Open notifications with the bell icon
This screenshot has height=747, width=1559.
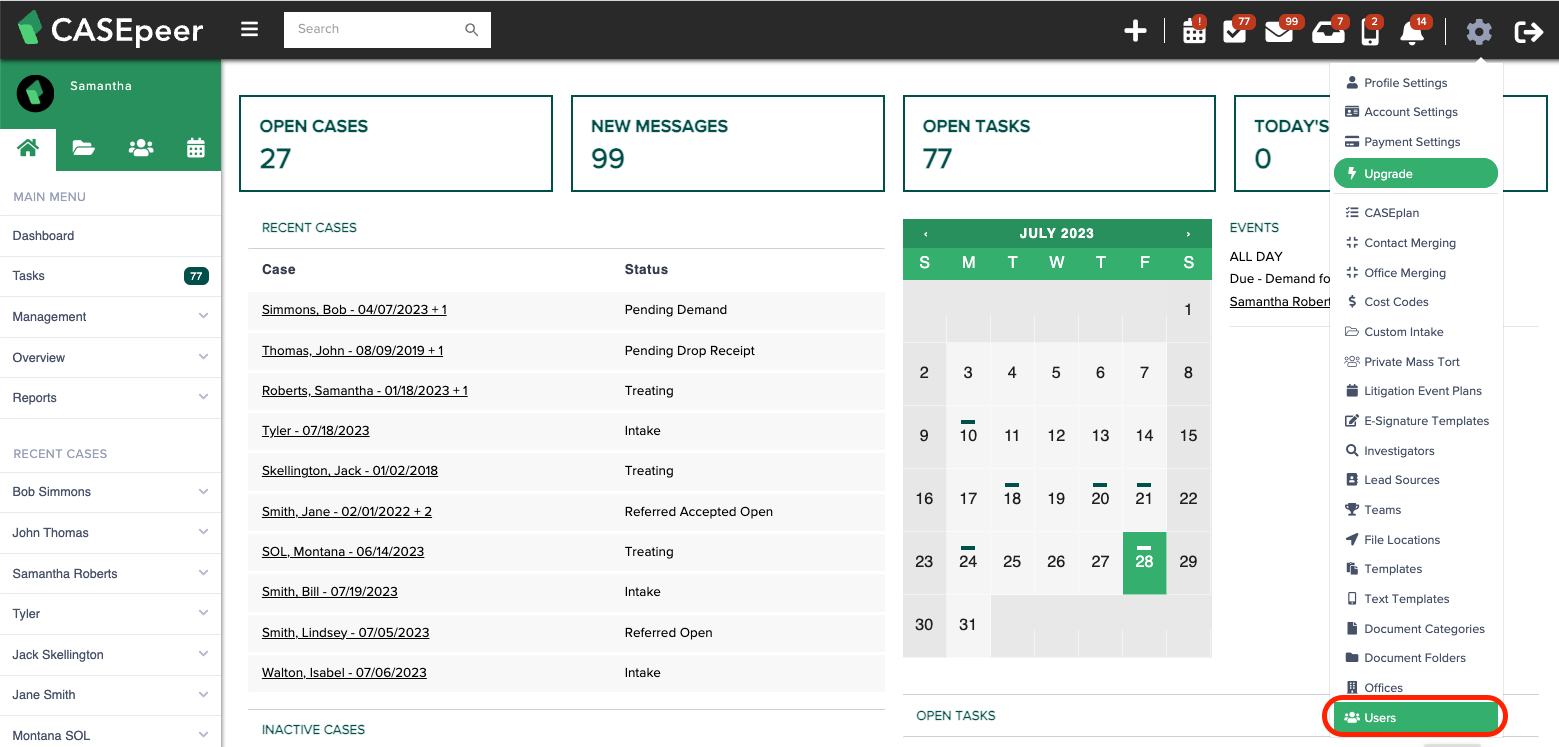tap(1412, 33)
